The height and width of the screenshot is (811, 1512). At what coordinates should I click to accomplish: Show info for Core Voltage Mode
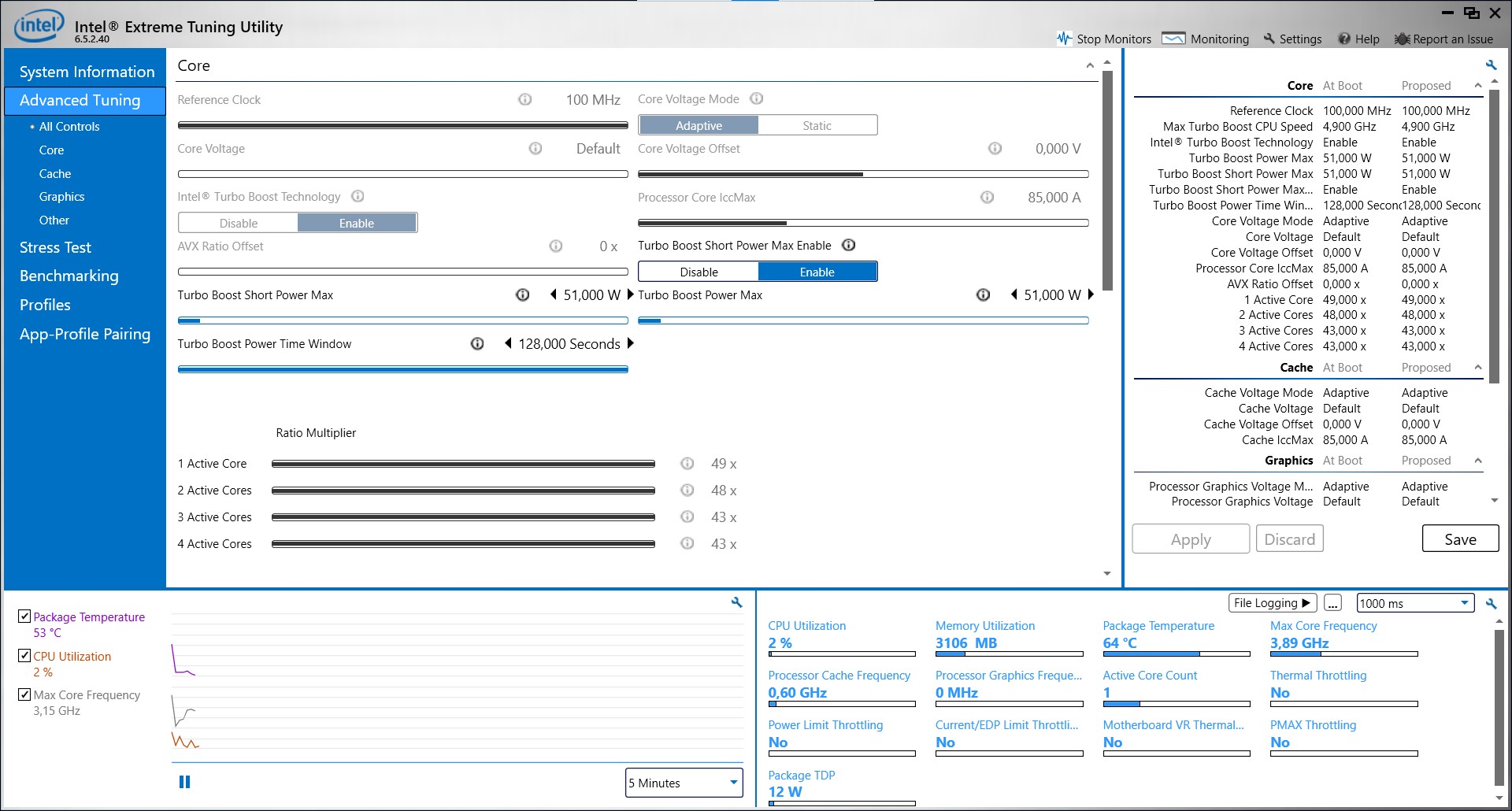[x=757, y=98]
